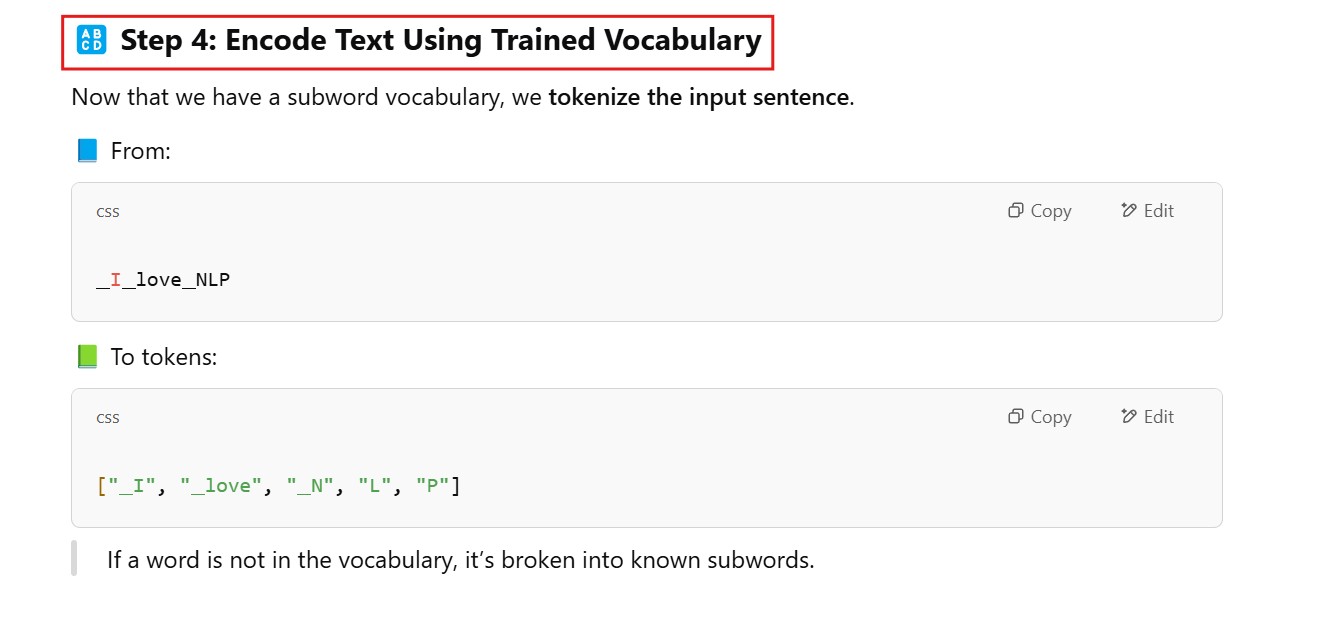Click the bold phrase tokenize the input sentence
Viewport: 1329px width, 635px height.
[x=699, y=98]
